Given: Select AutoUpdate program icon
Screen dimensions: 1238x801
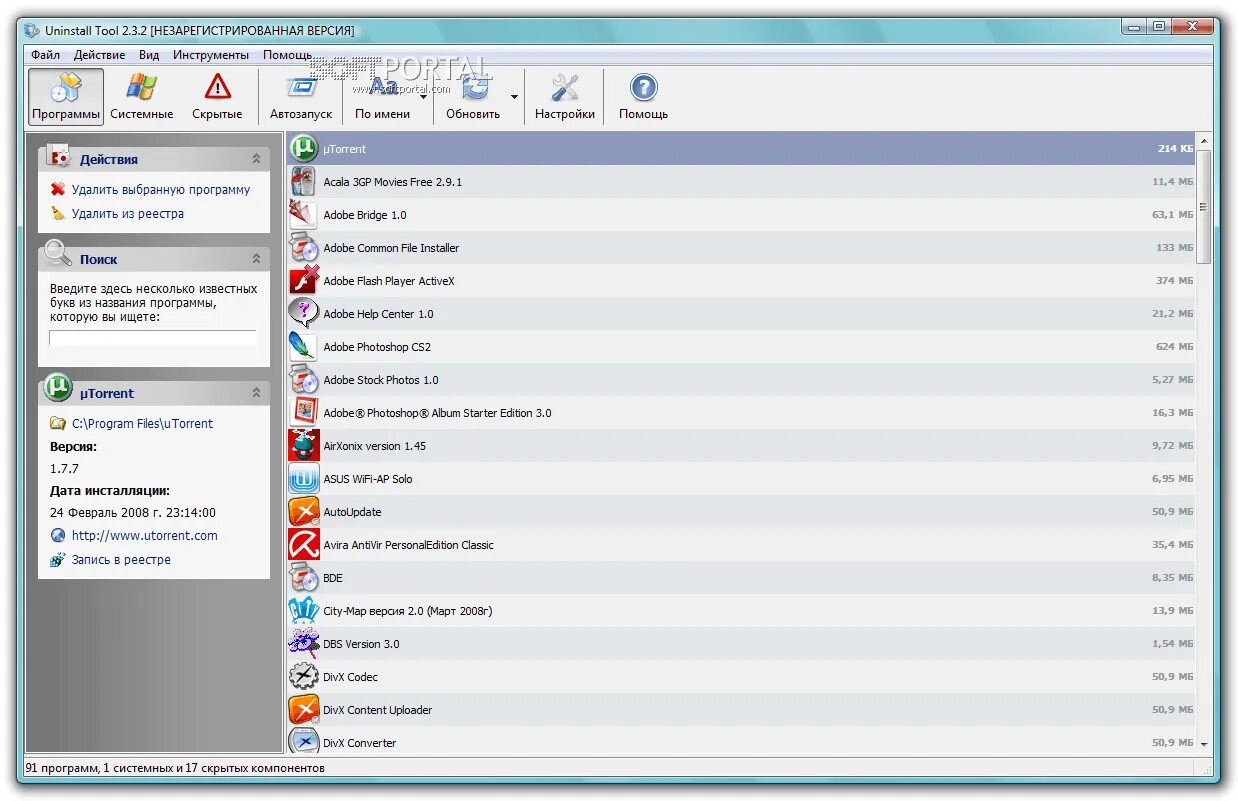Looking at the screenshot, I should click(304, 511).
